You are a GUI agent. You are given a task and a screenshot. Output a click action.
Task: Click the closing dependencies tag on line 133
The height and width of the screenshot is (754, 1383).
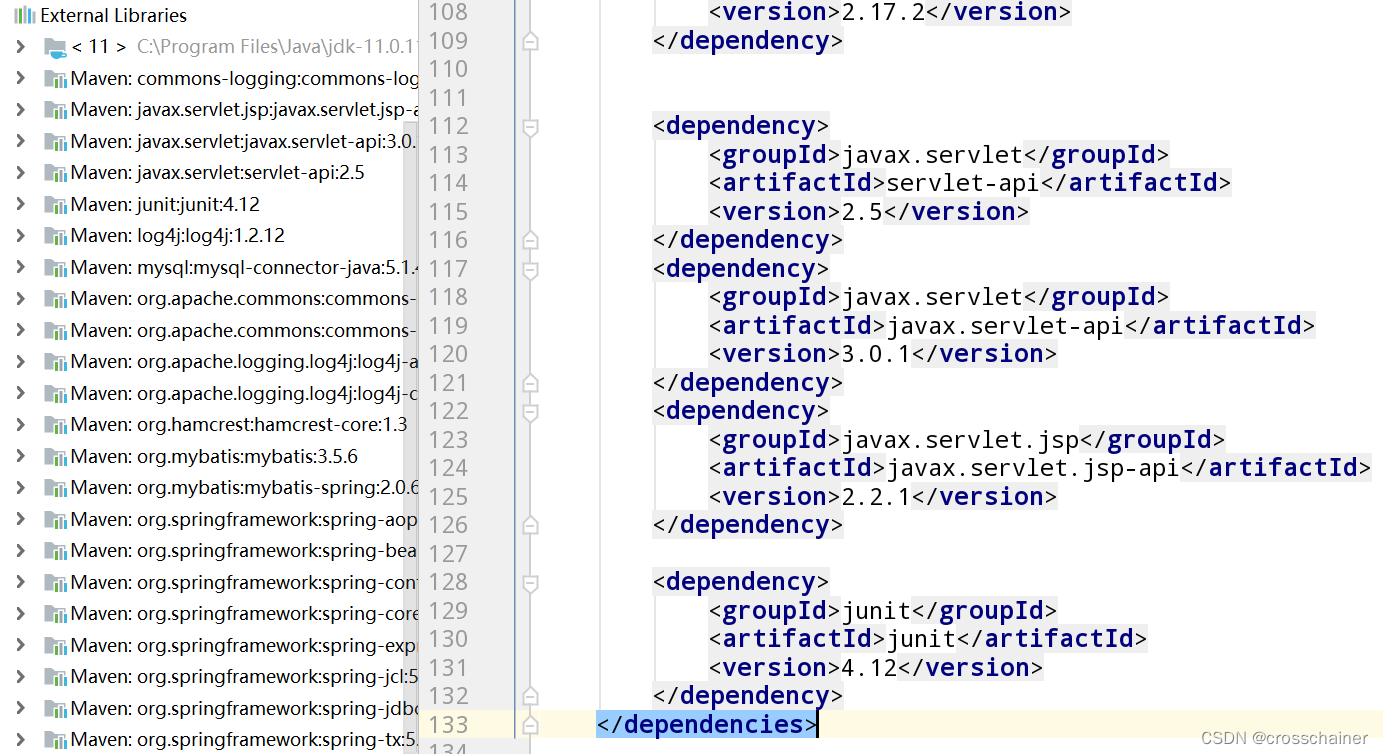(x=706, y=725)
